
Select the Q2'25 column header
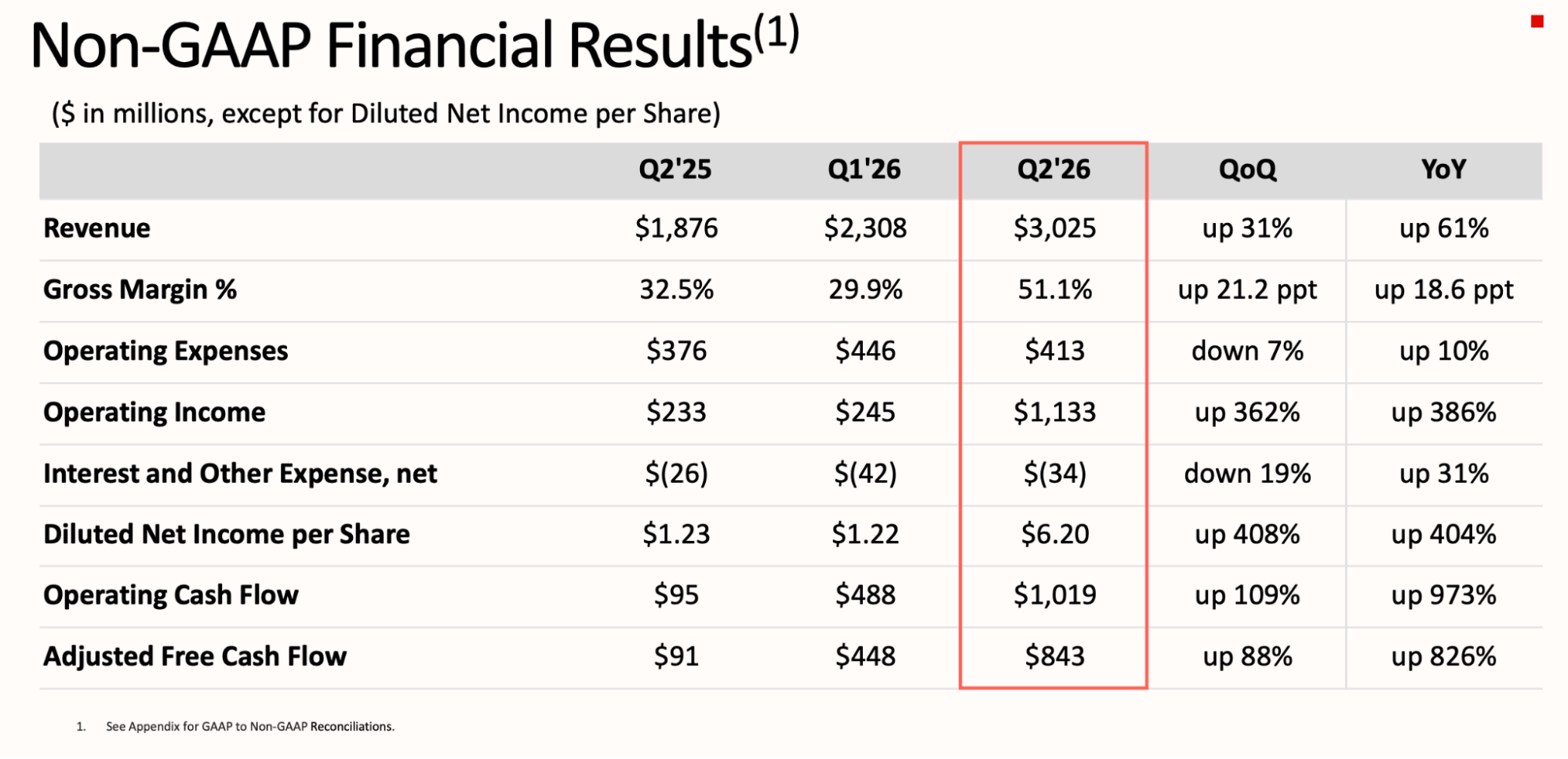coord(675,170)
